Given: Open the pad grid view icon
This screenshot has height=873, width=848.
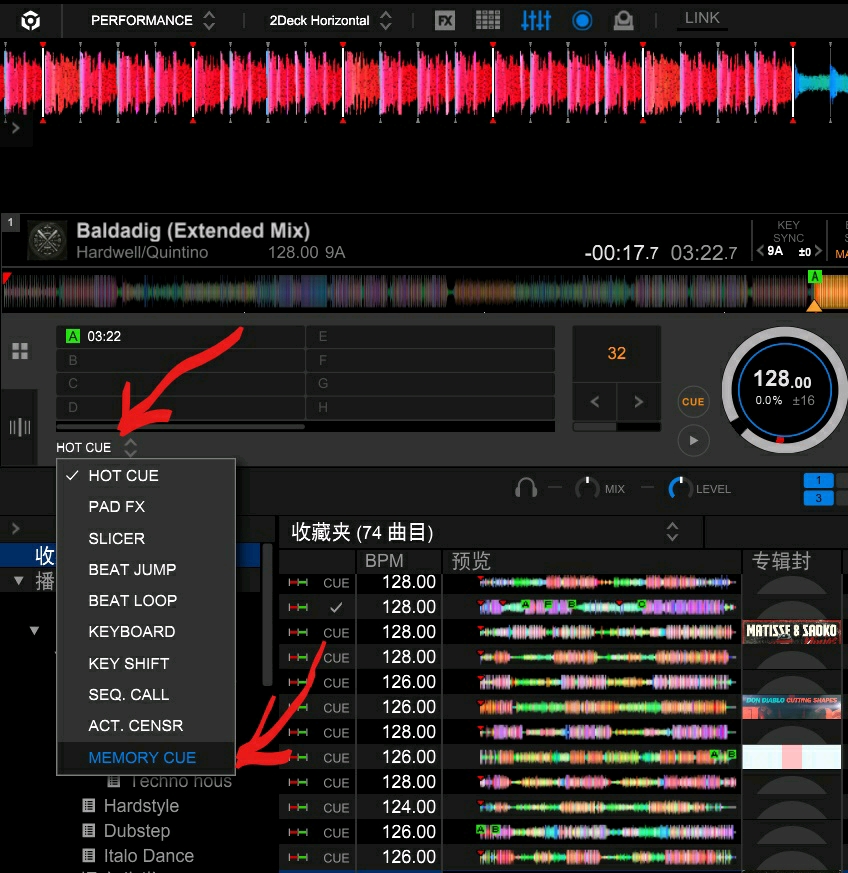Looking at the screenshot, I should (20, 351).
